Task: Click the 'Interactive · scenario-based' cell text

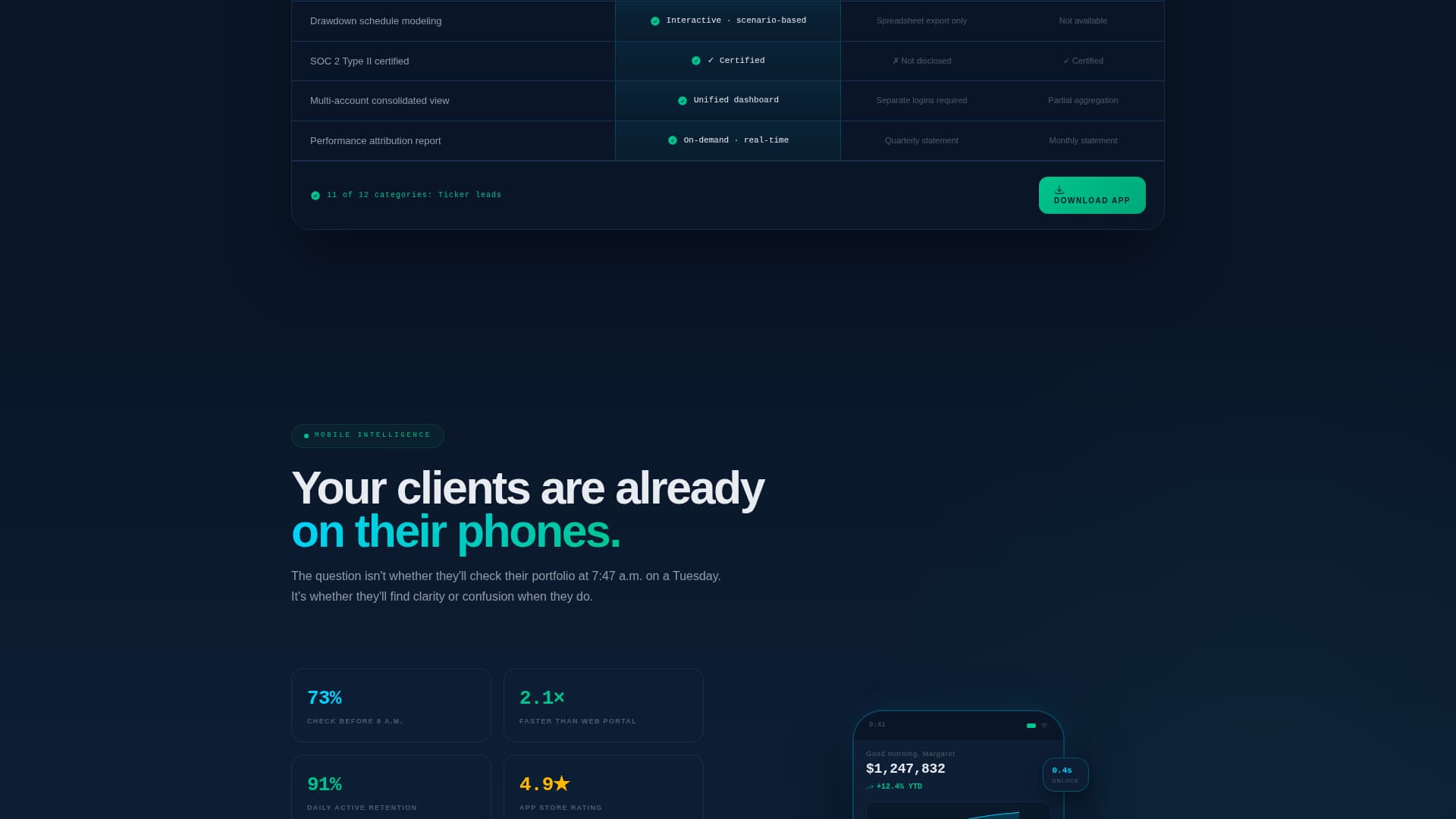Action: coord(736,20)
